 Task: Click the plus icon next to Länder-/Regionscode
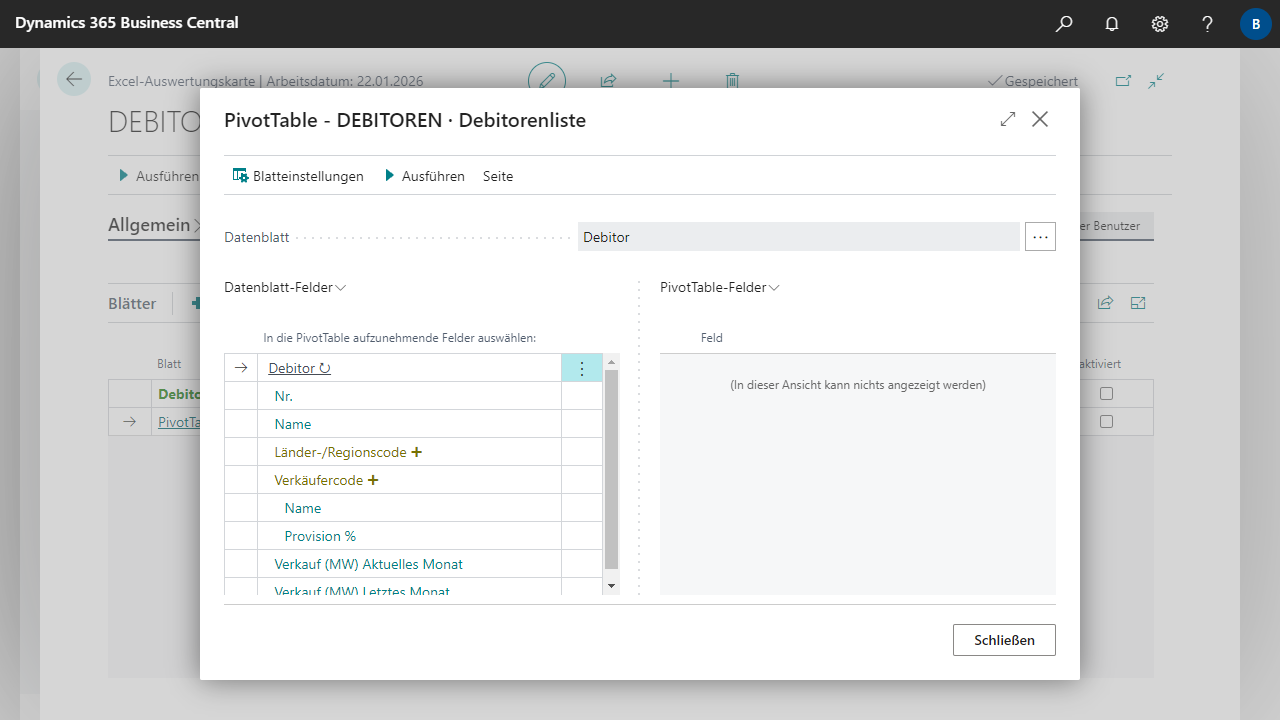[417, 452]
